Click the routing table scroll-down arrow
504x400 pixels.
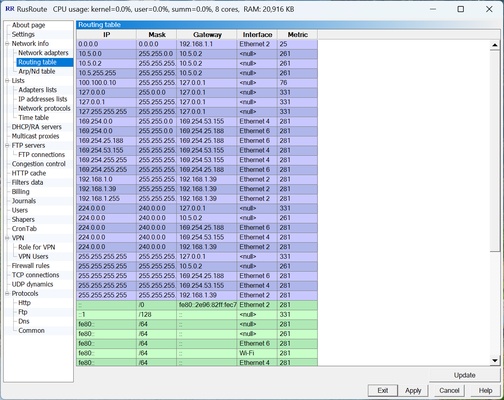point(494,360)
